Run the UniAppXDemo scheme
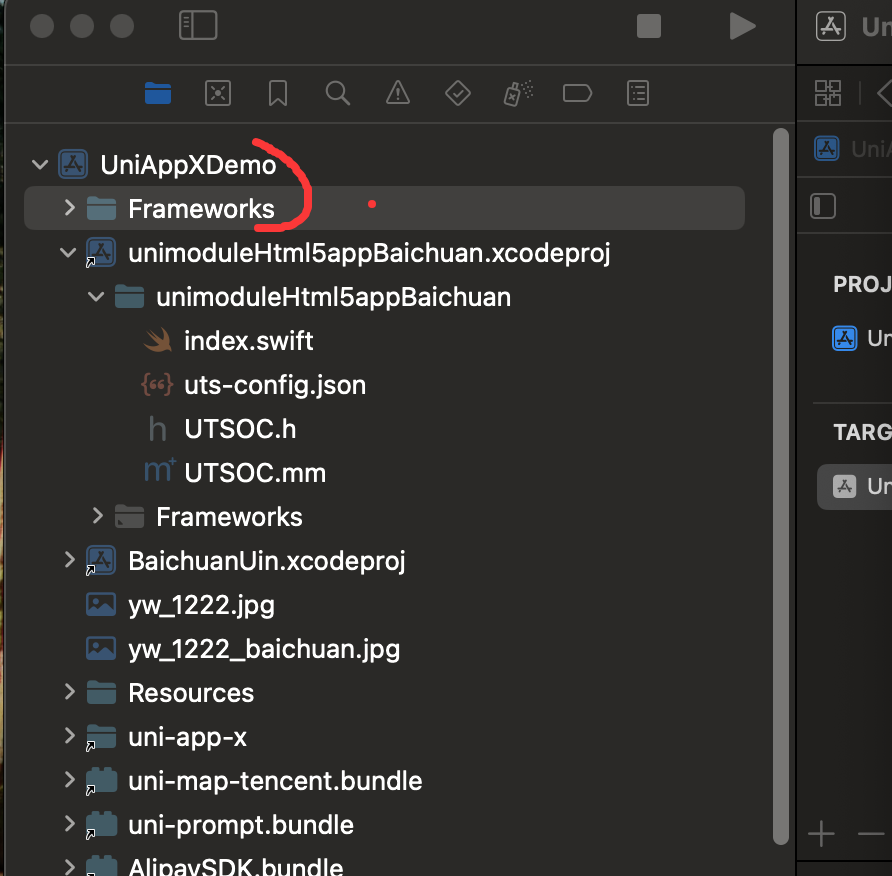Image resolution: width=892 pixels, height=876 pixels. click(742, 26)
